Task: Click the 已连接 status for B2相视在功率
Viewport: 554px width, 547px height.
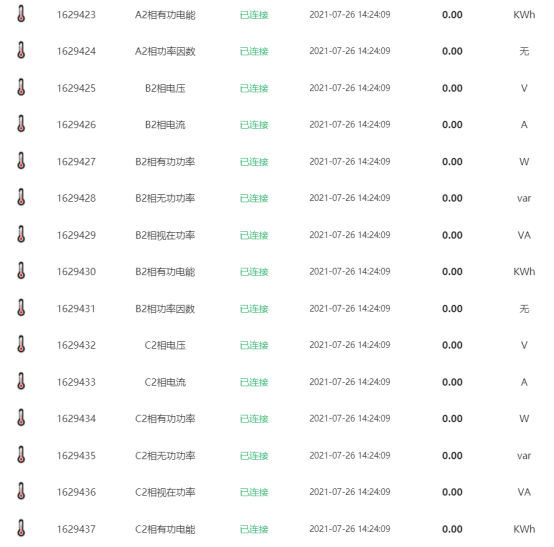Action: (254, 235)
